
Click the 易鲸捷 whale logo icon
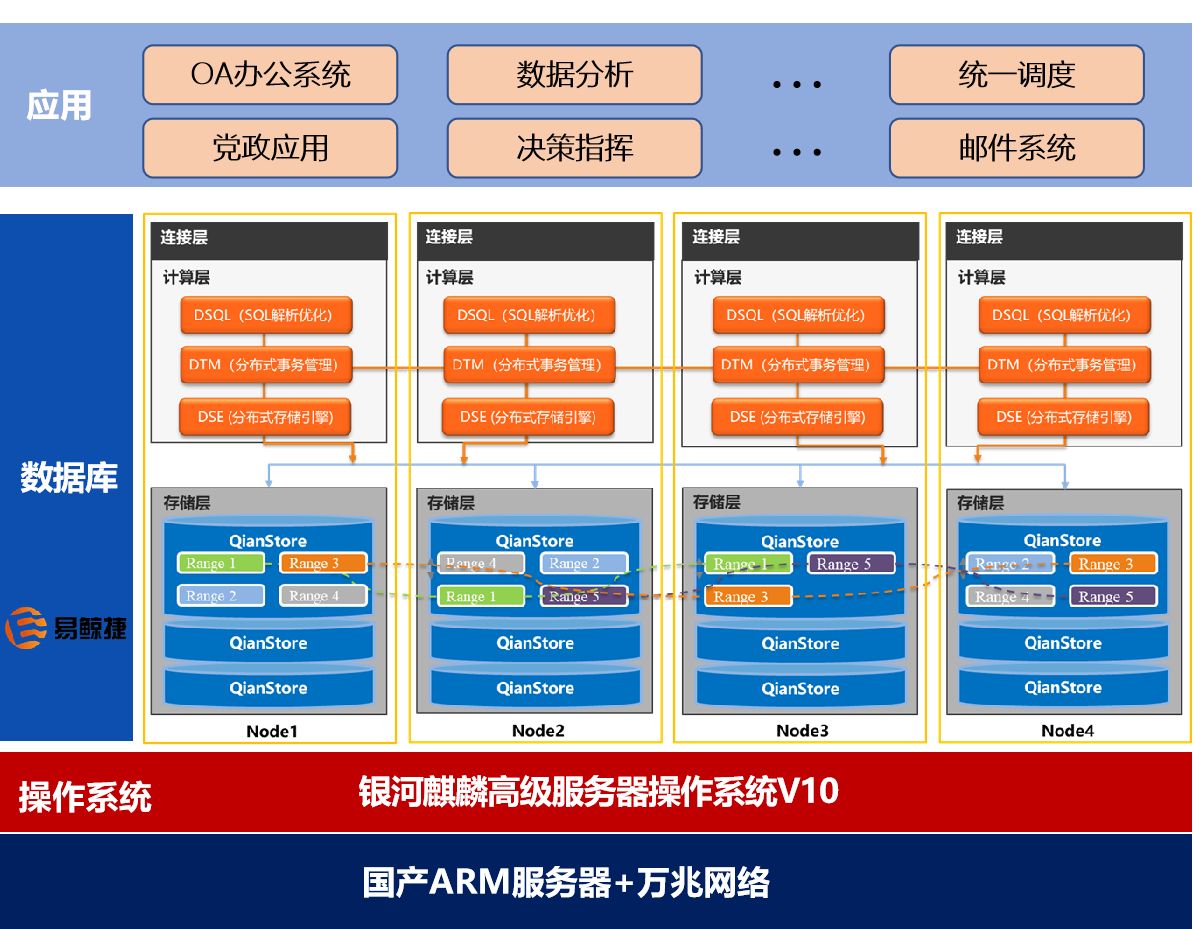point(26,628)
